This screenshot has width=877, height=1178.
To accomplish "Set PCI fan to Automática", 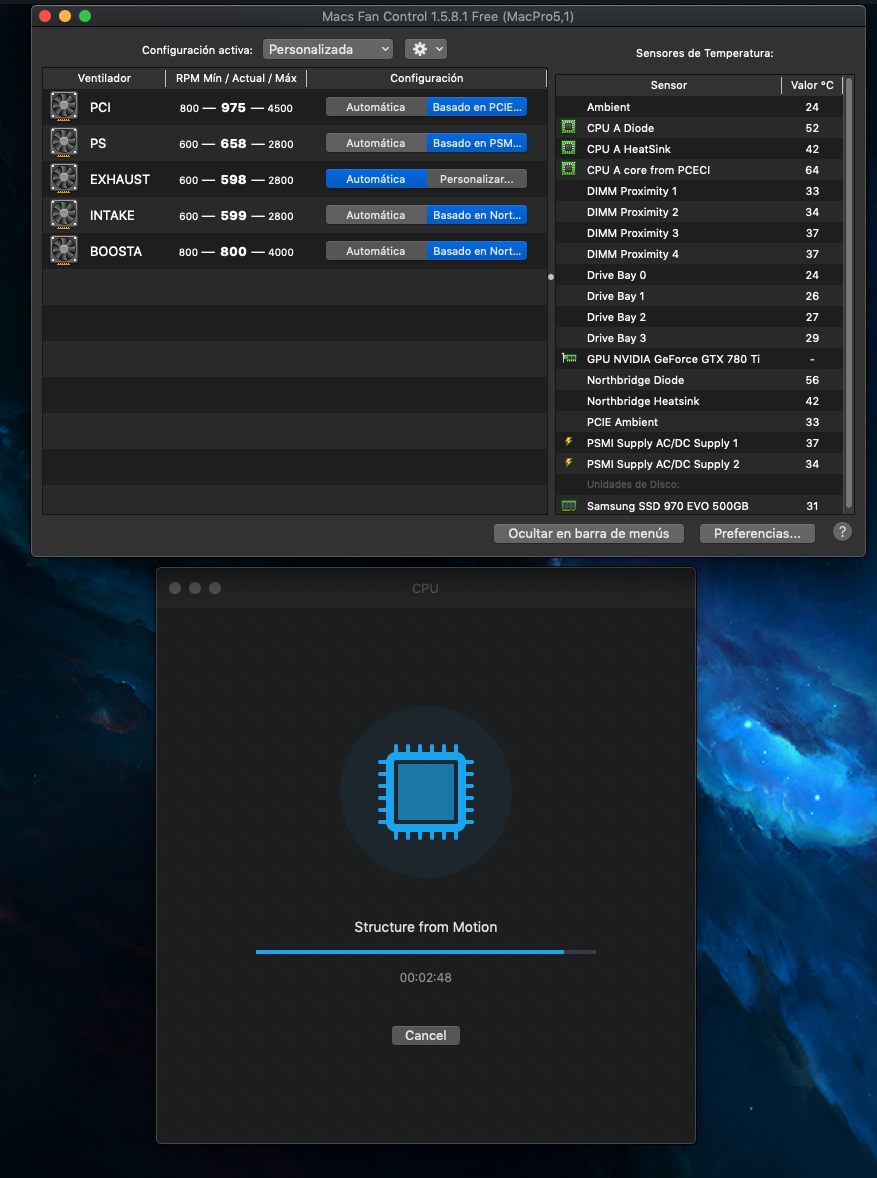I will click(376, 107).
